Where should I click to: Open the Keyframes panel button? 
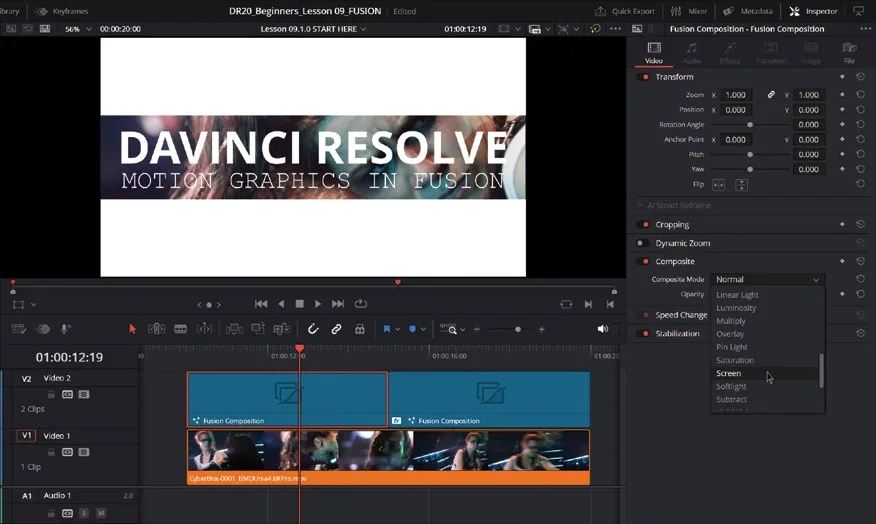[x=61, y=11]
